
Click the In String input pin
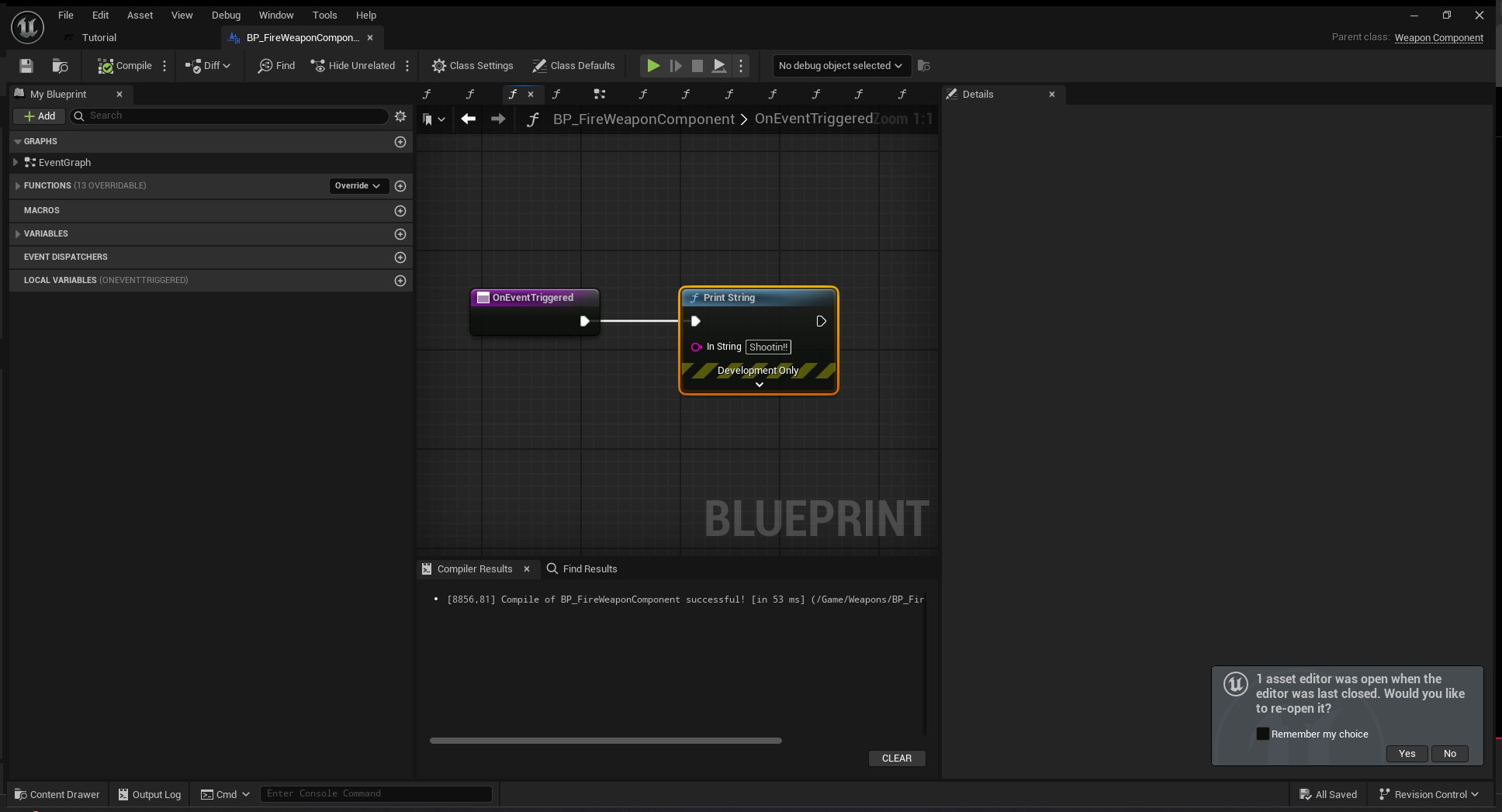696,347
